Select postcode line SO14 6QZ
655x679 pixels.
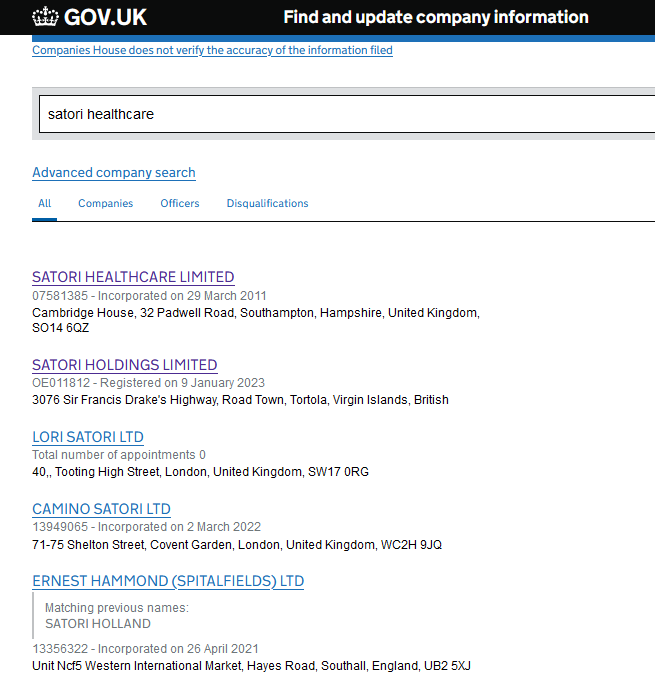click(61, 328)
